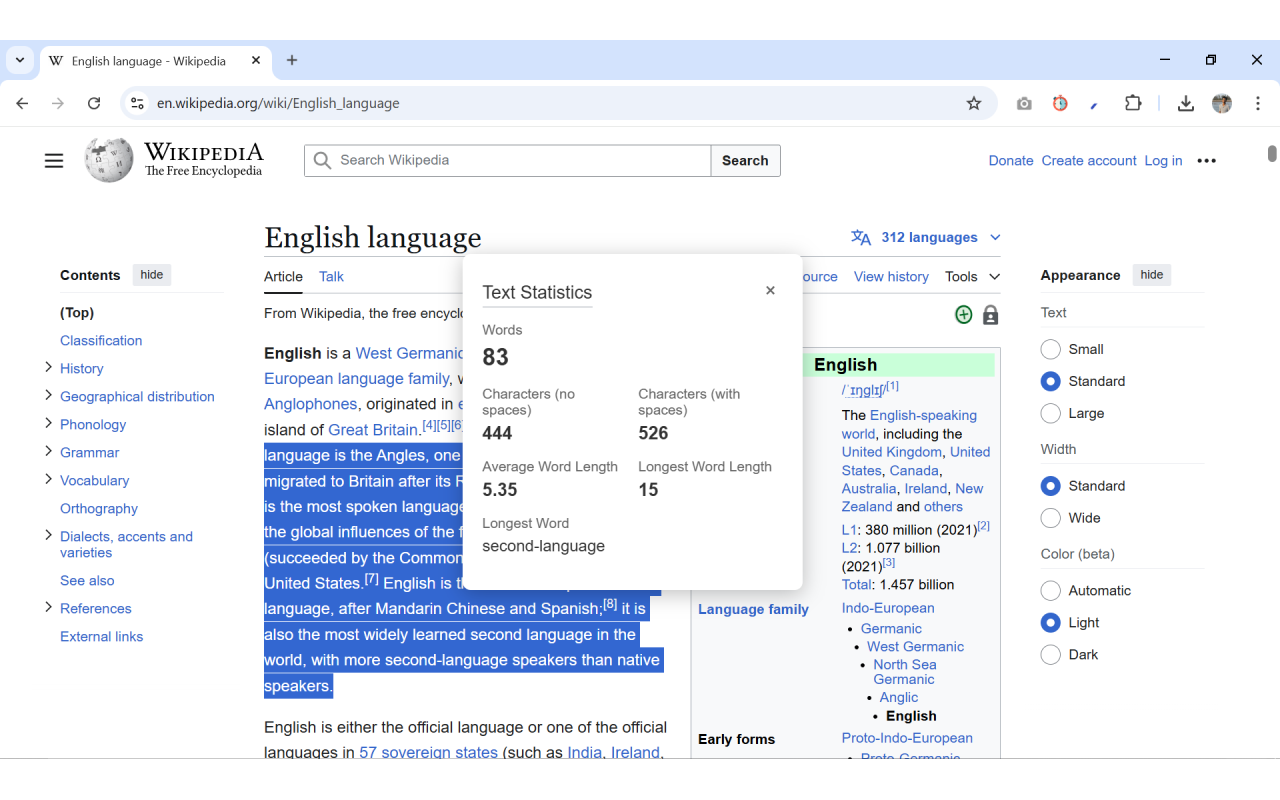Open Wikipedia main hamburger menu
This screenshot has height=800, width=1280.
point(54,160)
